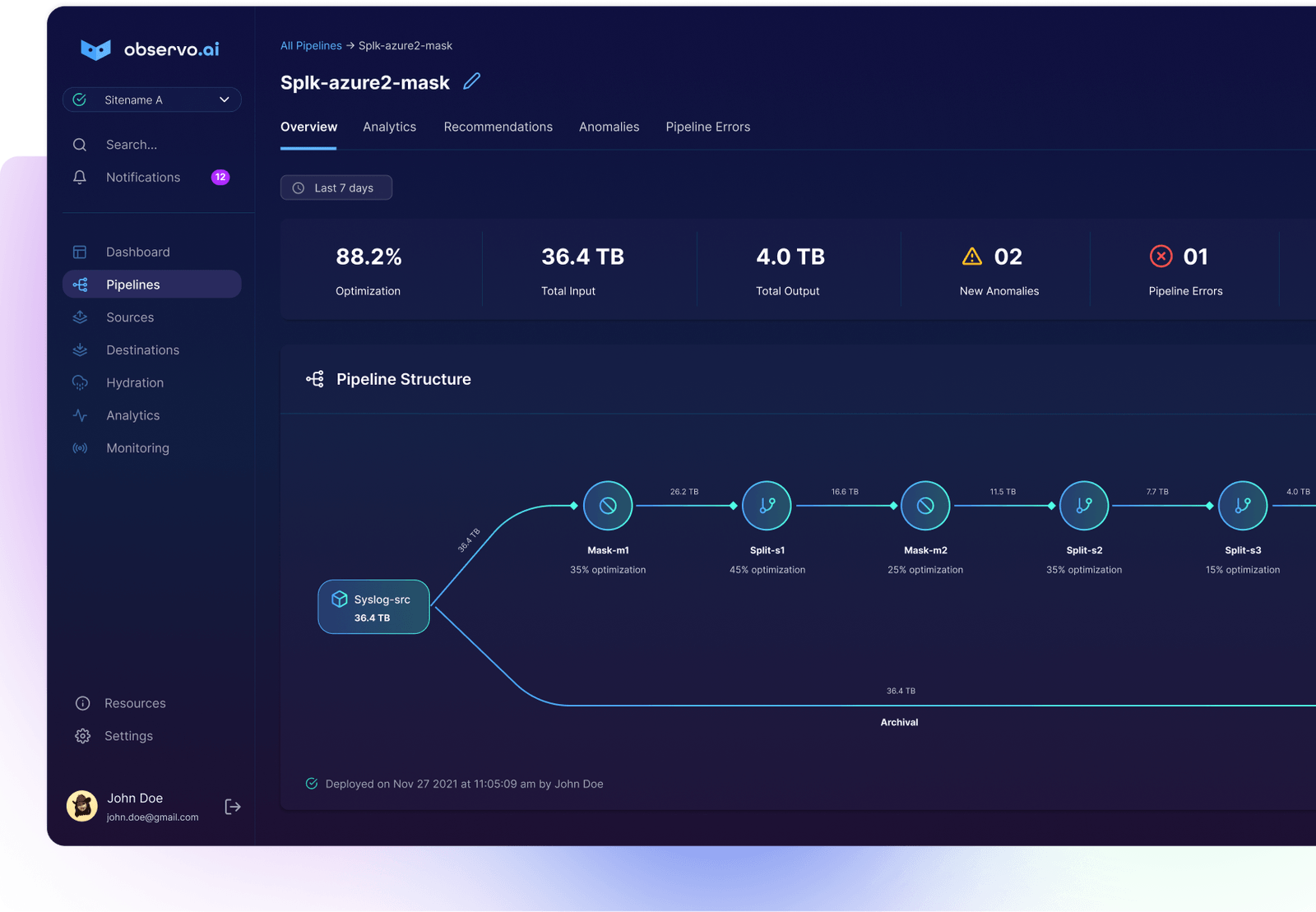The width and height of the screenshot is (1316, 912).
Task: Select the Sources icon in sidebar
Action: pos(80,317)
